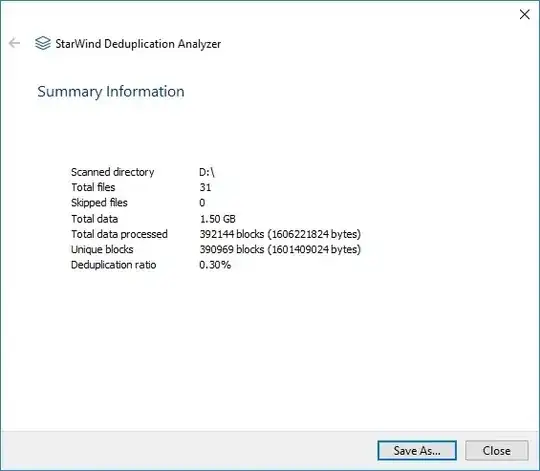The width and height of the screenshot is (540, 471).
Task: Click the 390969 blocks value
Action: click(x=280, y=249)
